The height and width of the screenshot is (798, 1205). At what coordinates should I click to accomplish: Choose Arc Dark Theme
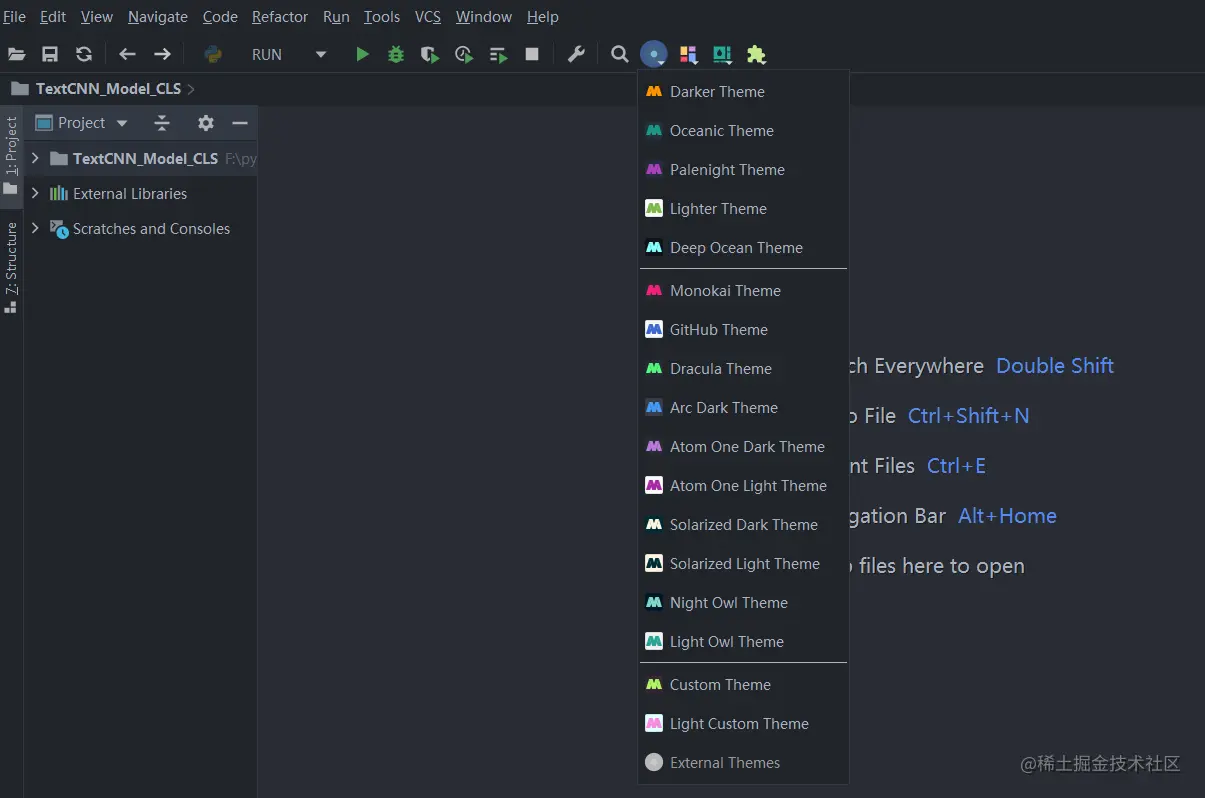[x=743, y=408]
